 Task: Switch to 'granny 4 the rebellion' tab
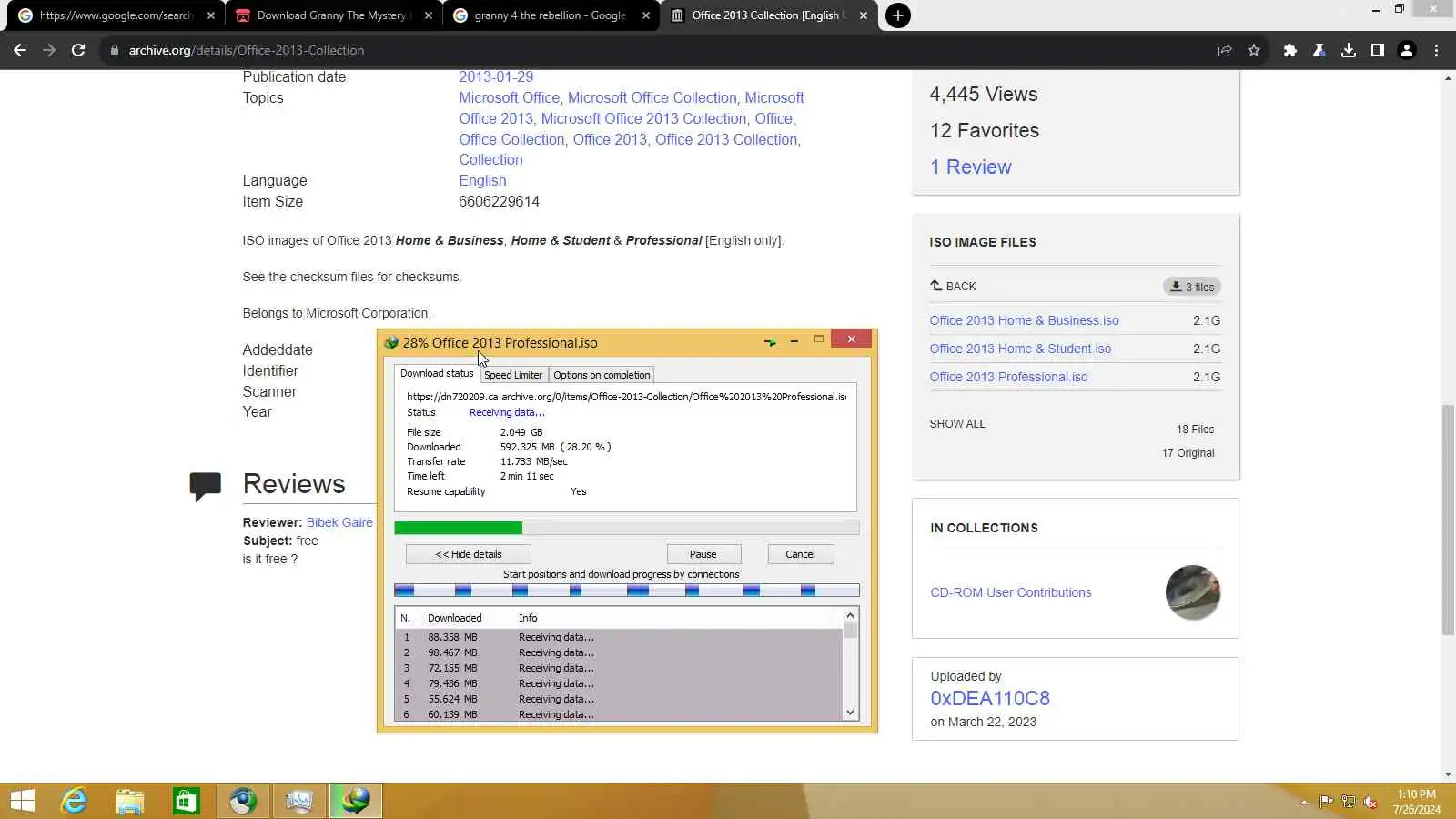(551, 15)
